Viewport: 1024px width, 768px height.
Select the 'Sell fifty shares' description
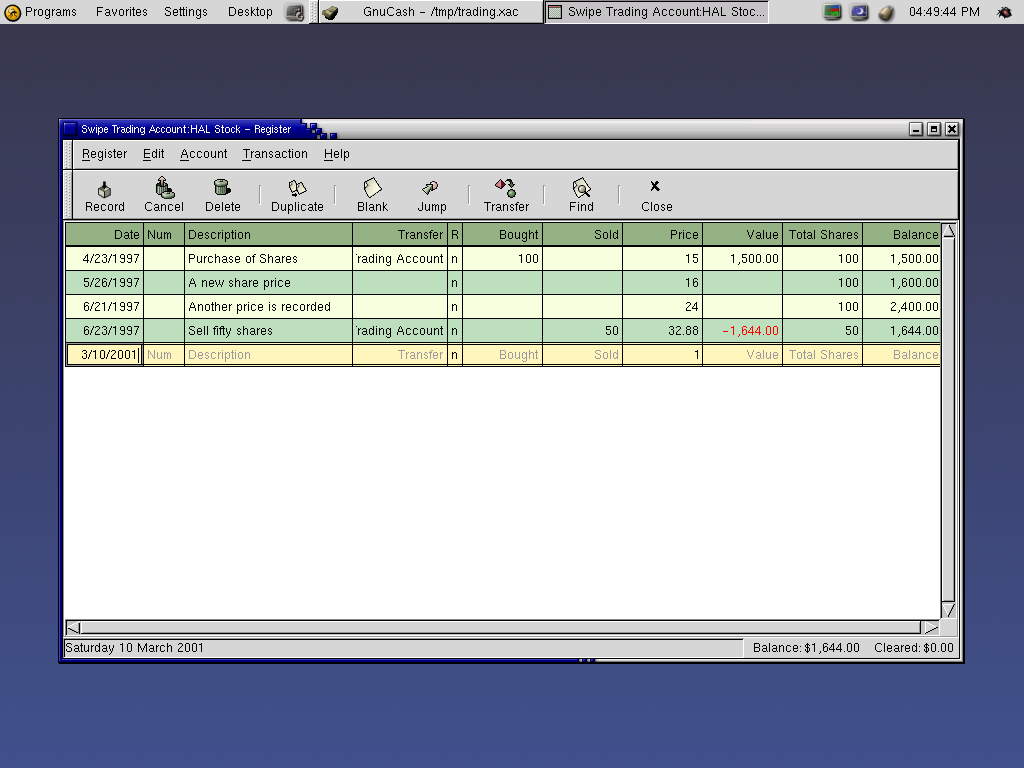click(x=268, y=331)
